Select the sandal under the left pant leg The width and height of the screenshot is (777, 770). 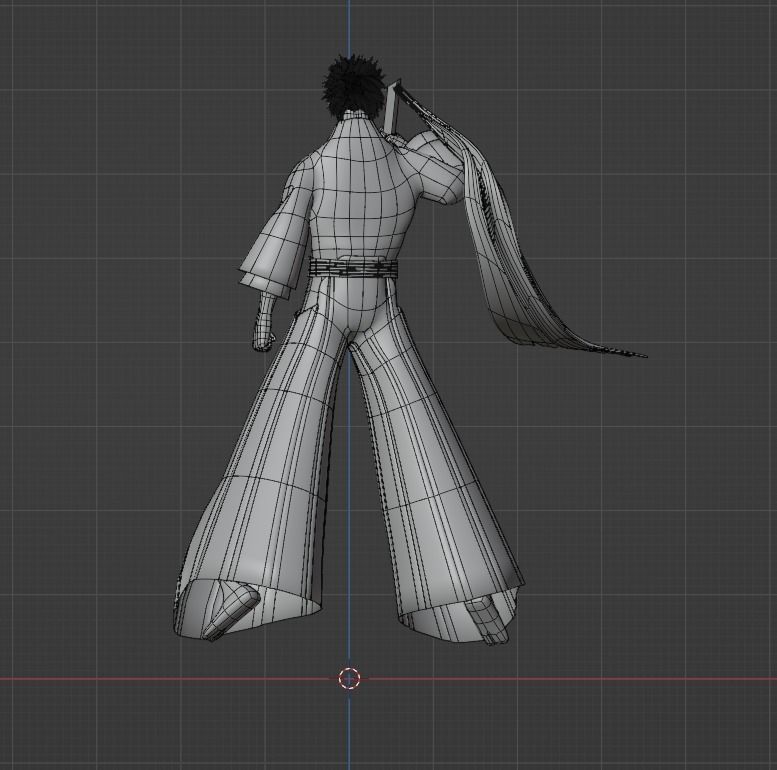coord(231,612)
